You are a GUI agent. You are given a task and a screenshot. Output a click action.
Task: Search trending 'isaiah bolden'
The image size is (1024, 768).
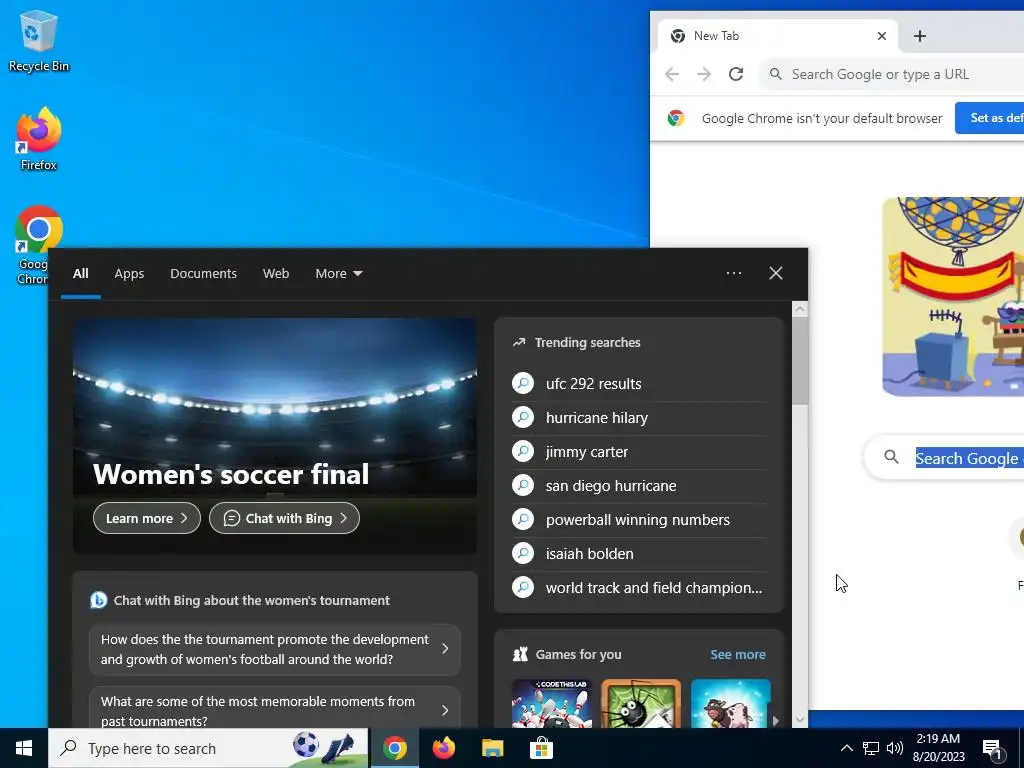(x=639, y=553)
